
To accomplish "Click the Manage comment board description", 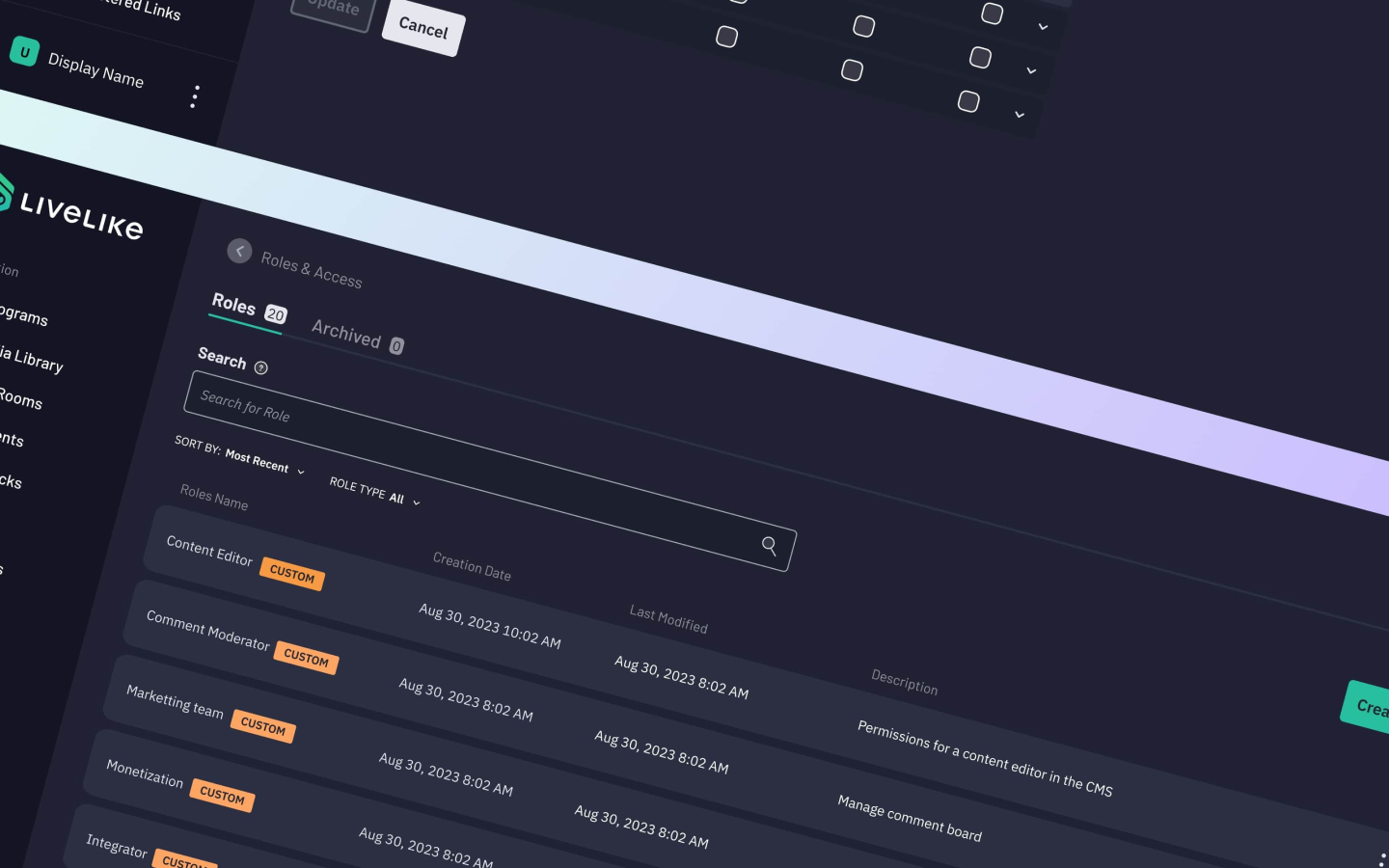I will 910,818.
